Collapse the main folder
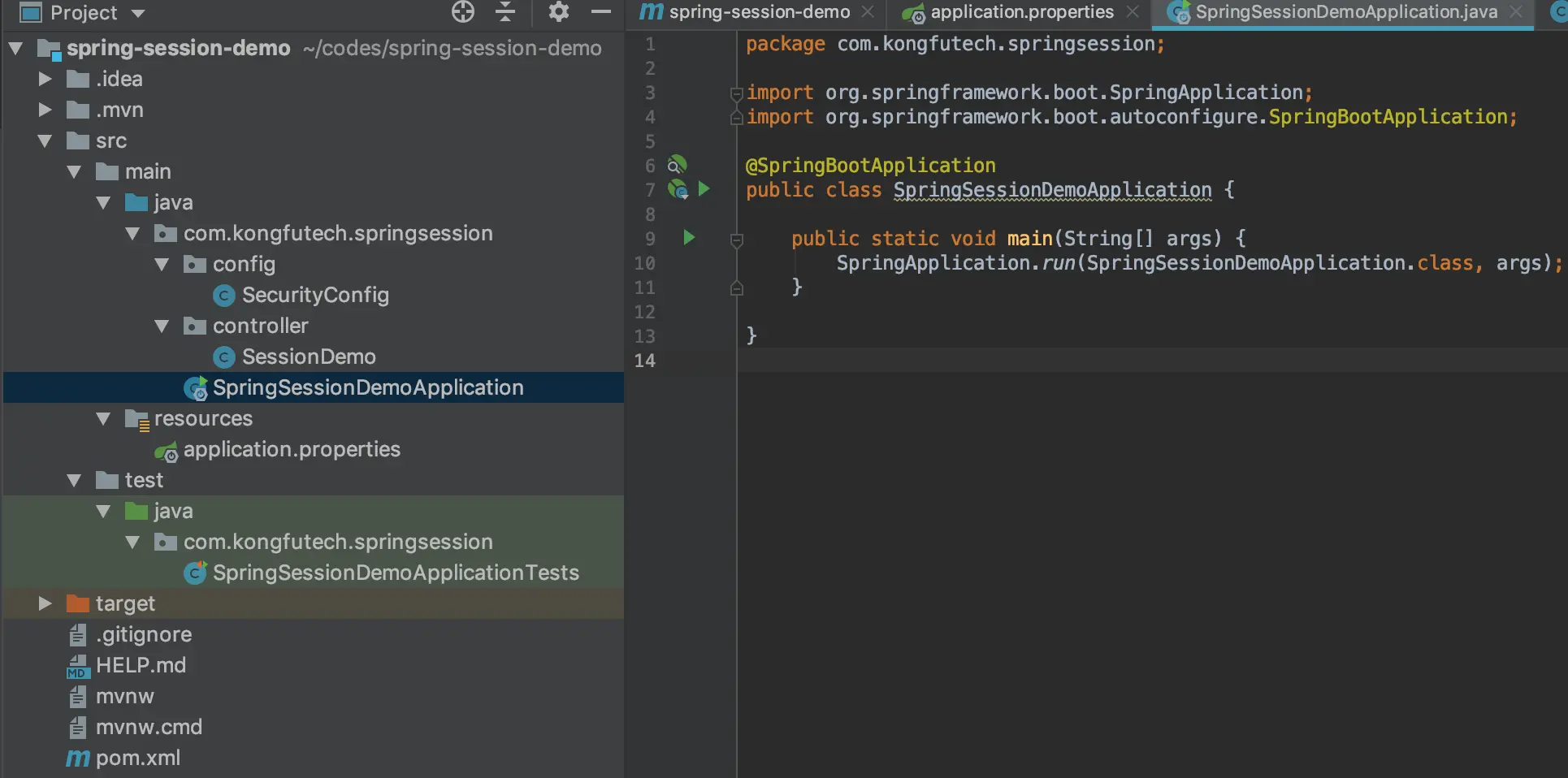 75,172
